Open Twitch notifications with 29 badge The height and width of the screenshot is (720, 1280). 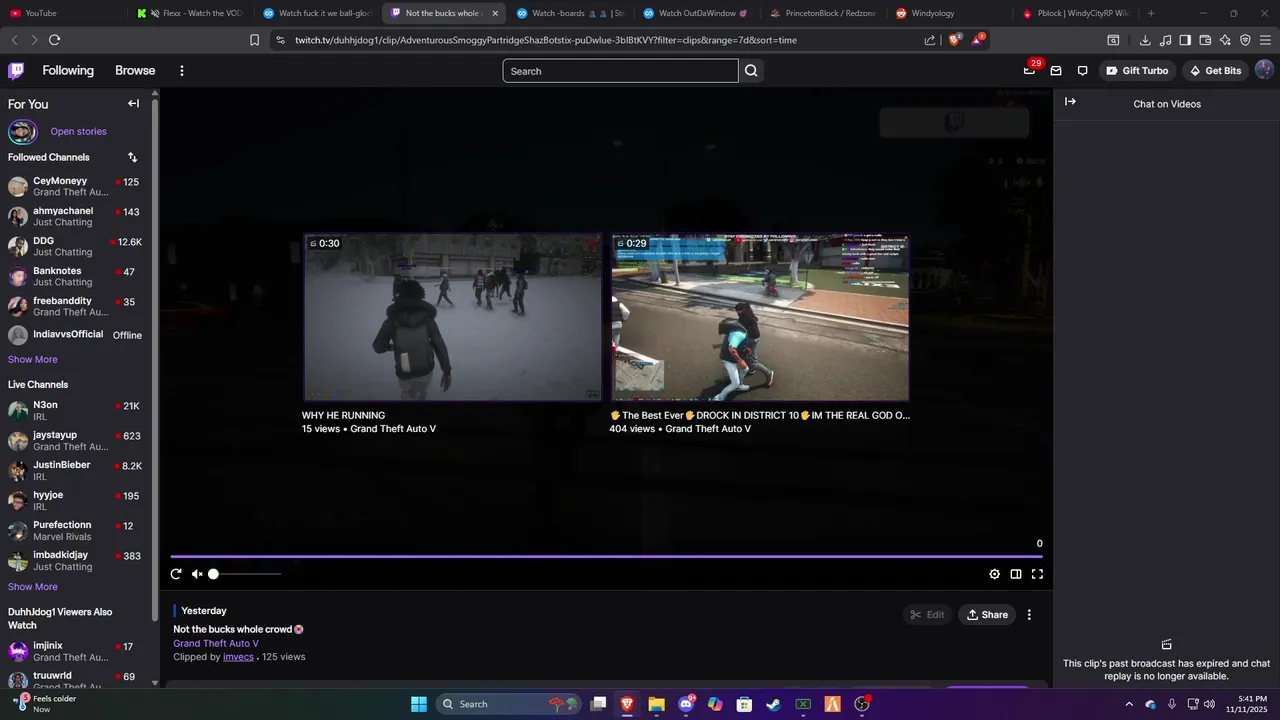tap(1030, 70)
